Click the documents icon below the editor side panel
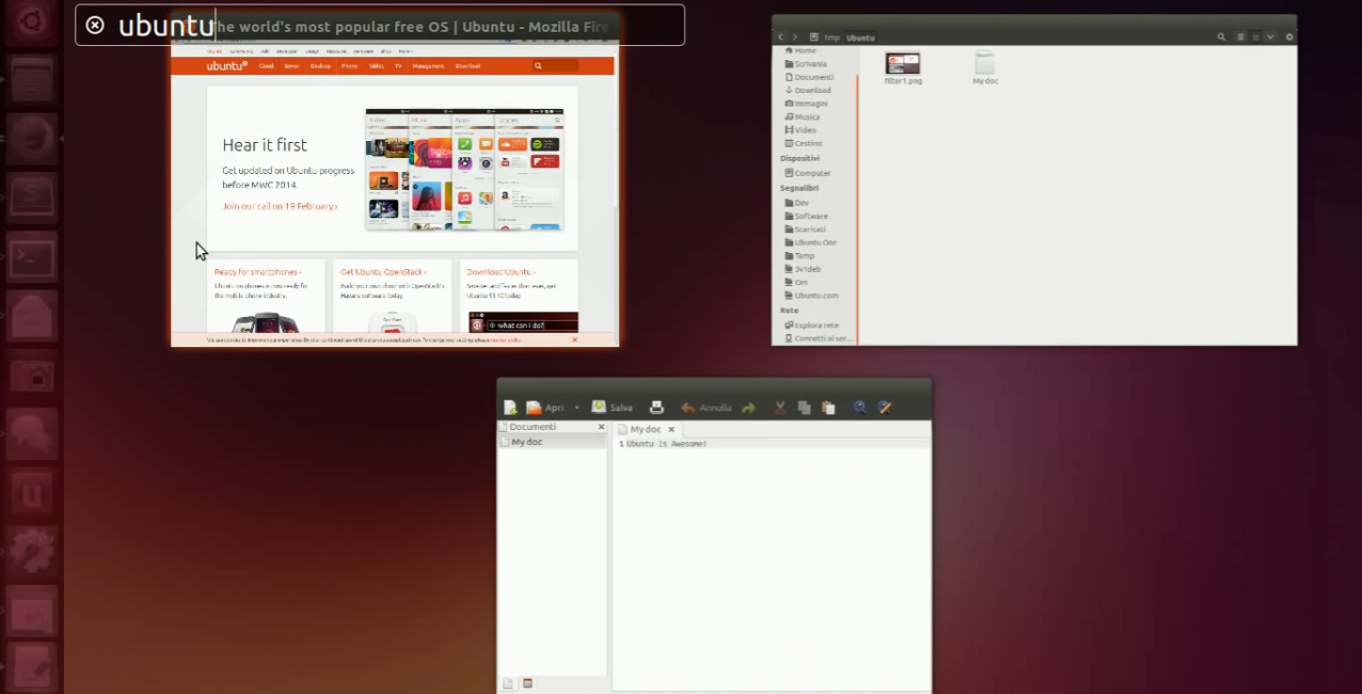1362x694 pixels. pyautogui.click(x=508, y=684)
